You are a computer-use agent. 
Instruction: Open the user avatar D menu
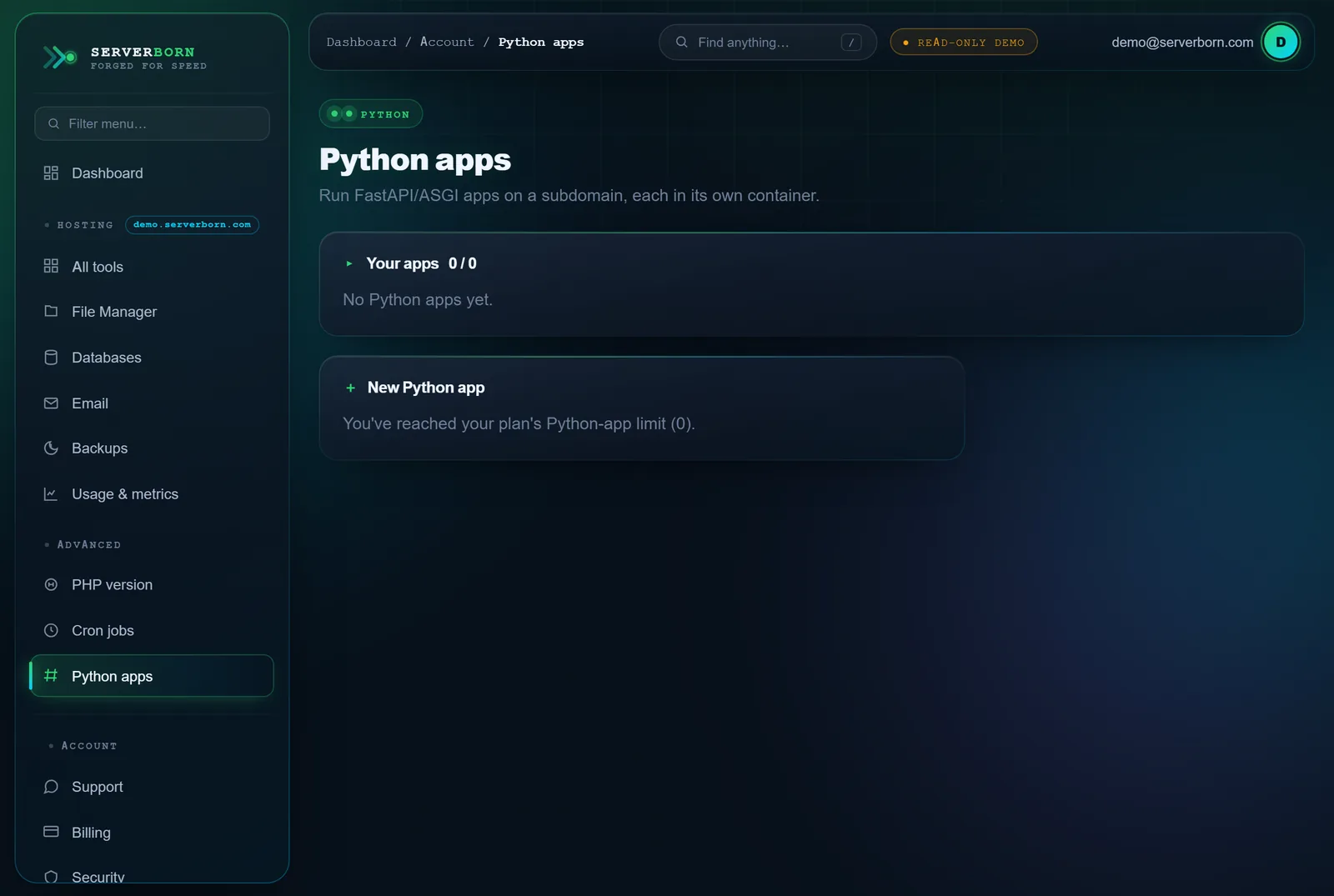point(1281,42)
